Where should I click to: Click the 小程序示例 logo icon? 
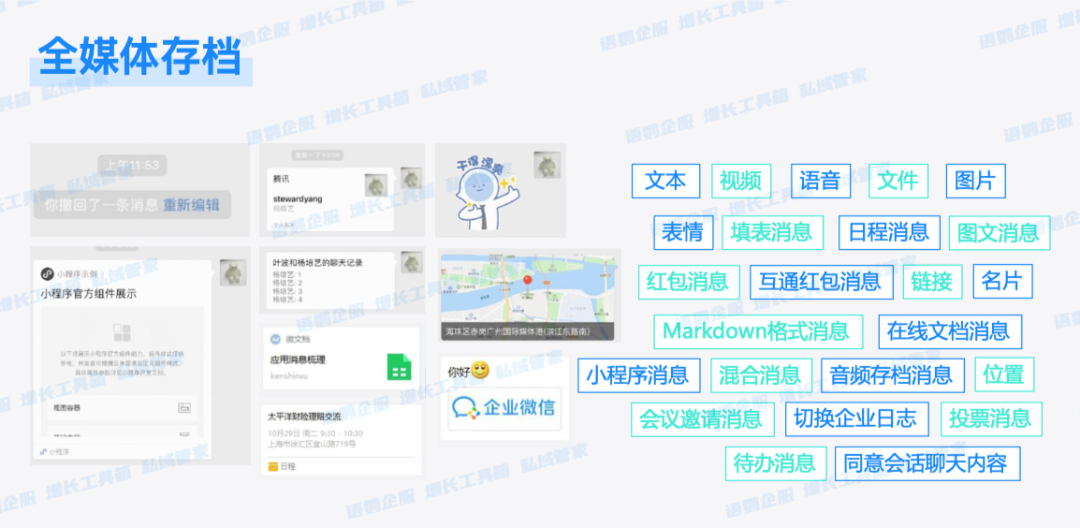pos(47,274)
